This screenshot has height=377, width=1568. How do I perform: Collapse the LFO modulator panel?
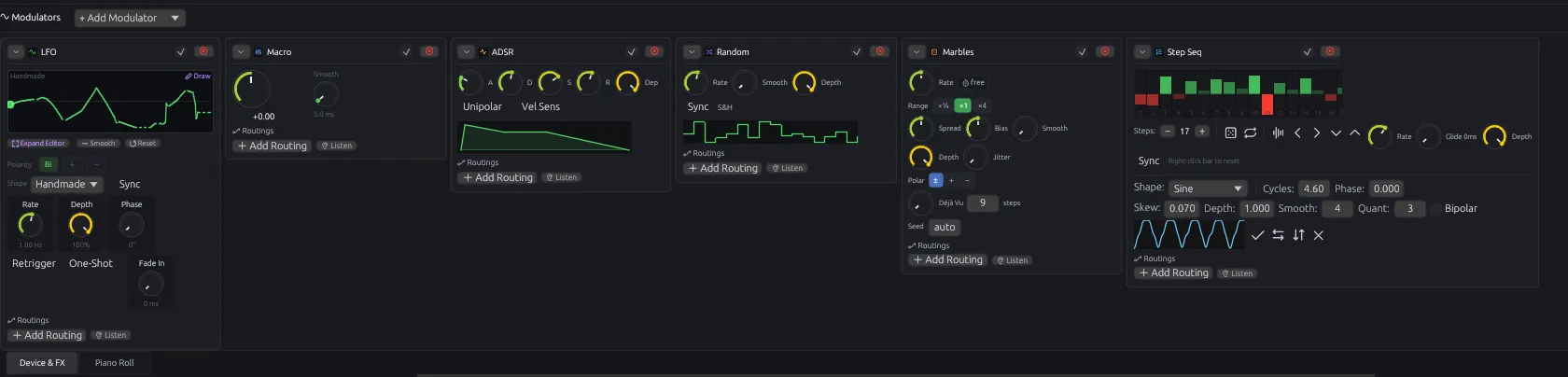(16, 52)
